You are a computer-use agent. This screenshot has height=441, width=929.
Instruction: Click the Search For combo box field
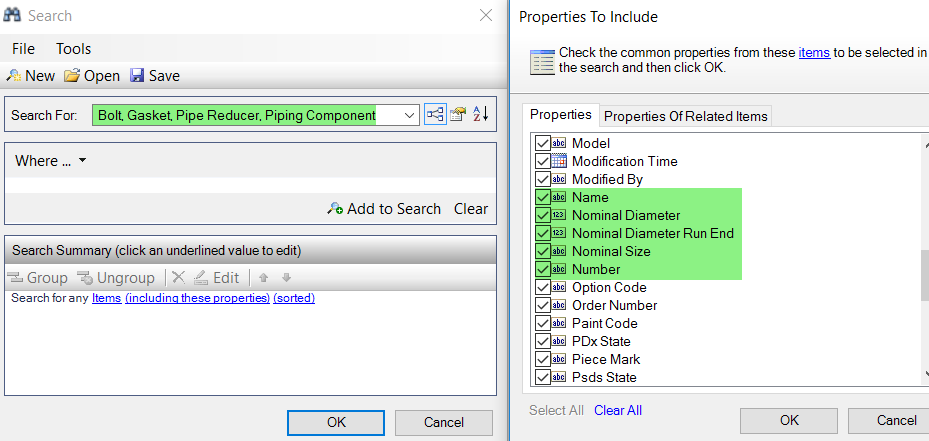(256, 115)
